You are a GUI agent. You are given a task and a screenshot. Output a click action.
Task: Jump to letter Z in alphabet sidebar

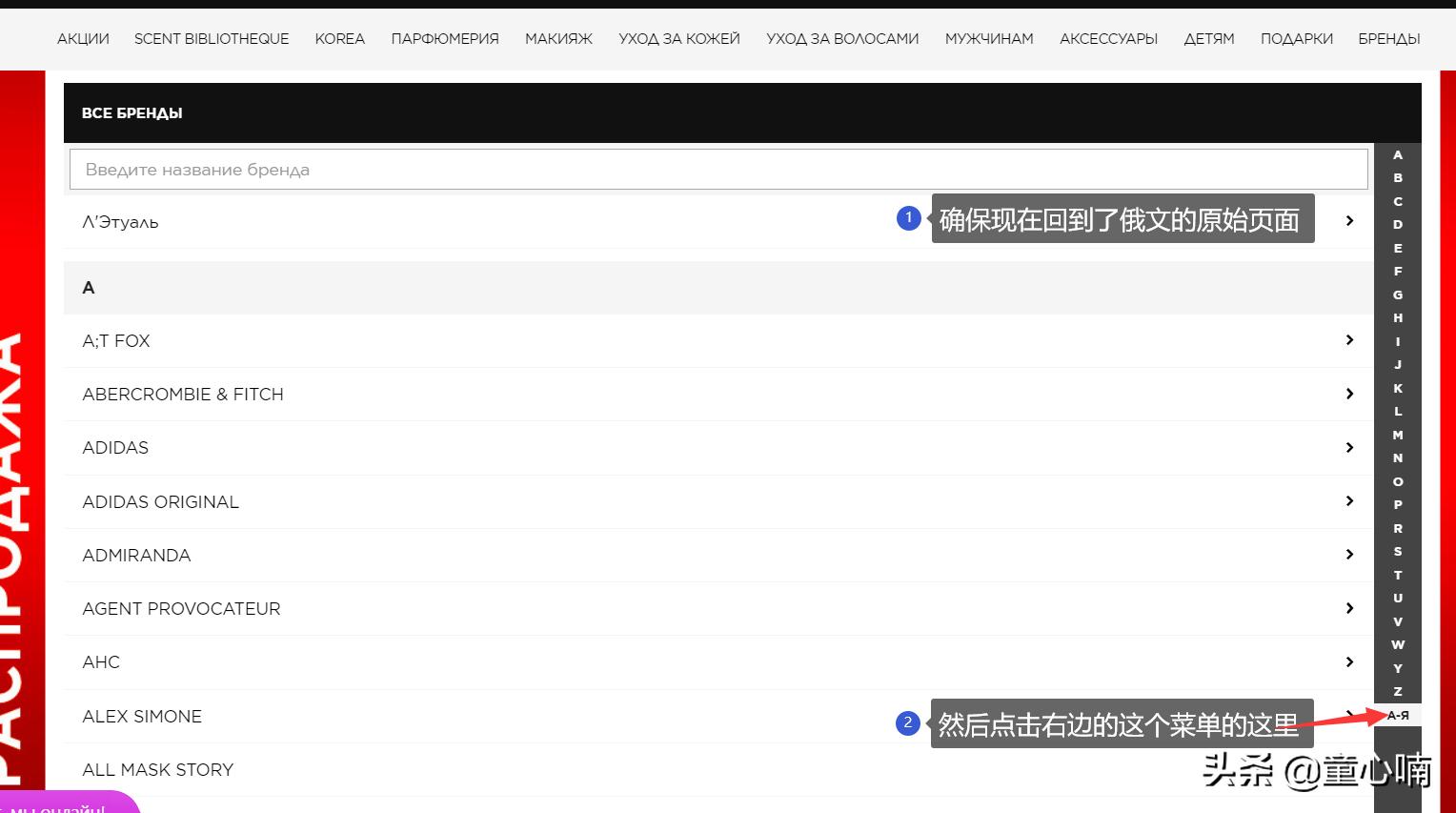coord(1397,691)
